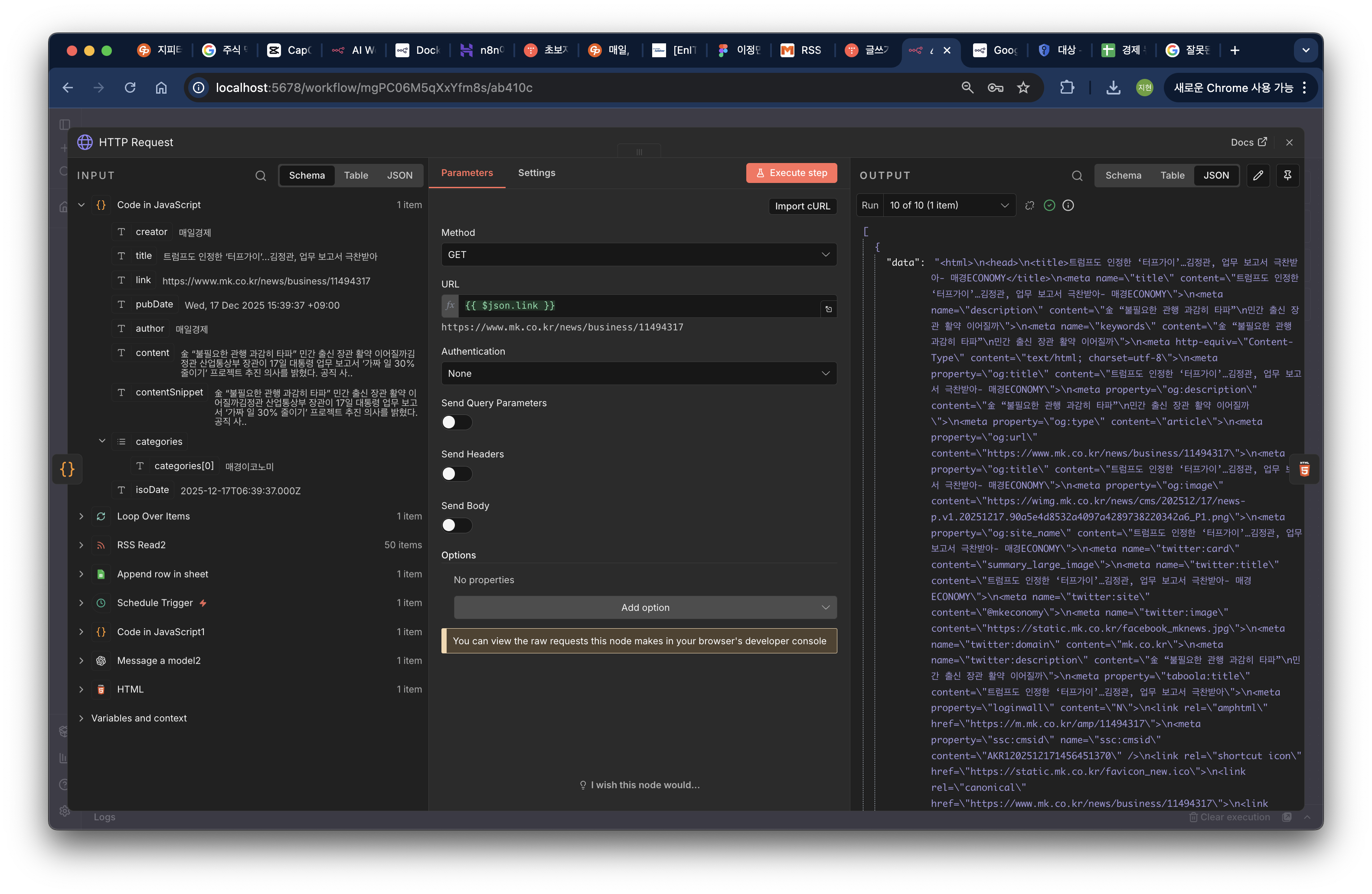Turn on the Send Headers switch

pyautogui.click(x=457, y=474)
